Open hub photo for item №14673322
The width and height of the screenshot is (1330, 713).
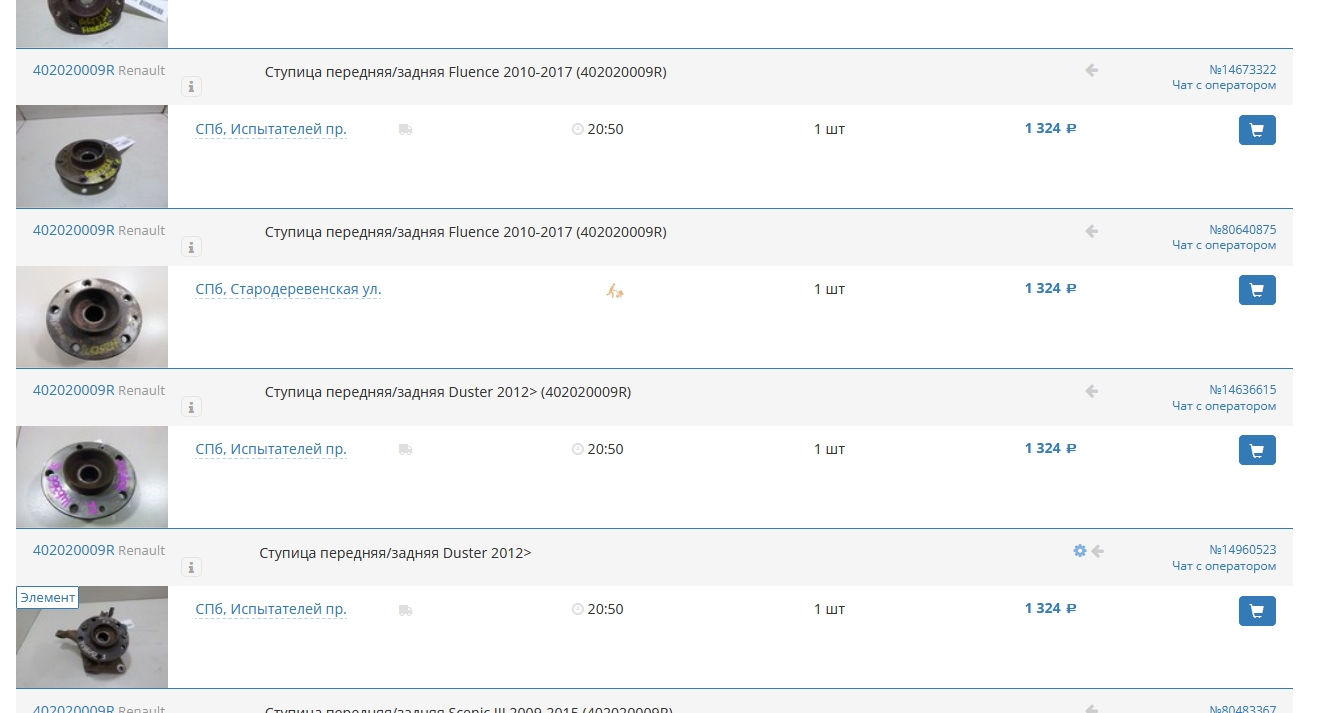point(92,156)
